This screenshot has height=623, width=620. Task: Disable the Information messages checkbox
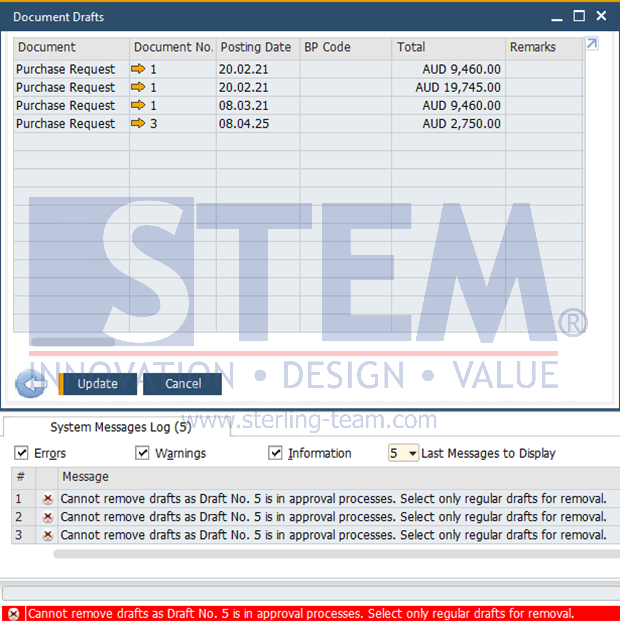pyautogui.click(x=276, y=453)
